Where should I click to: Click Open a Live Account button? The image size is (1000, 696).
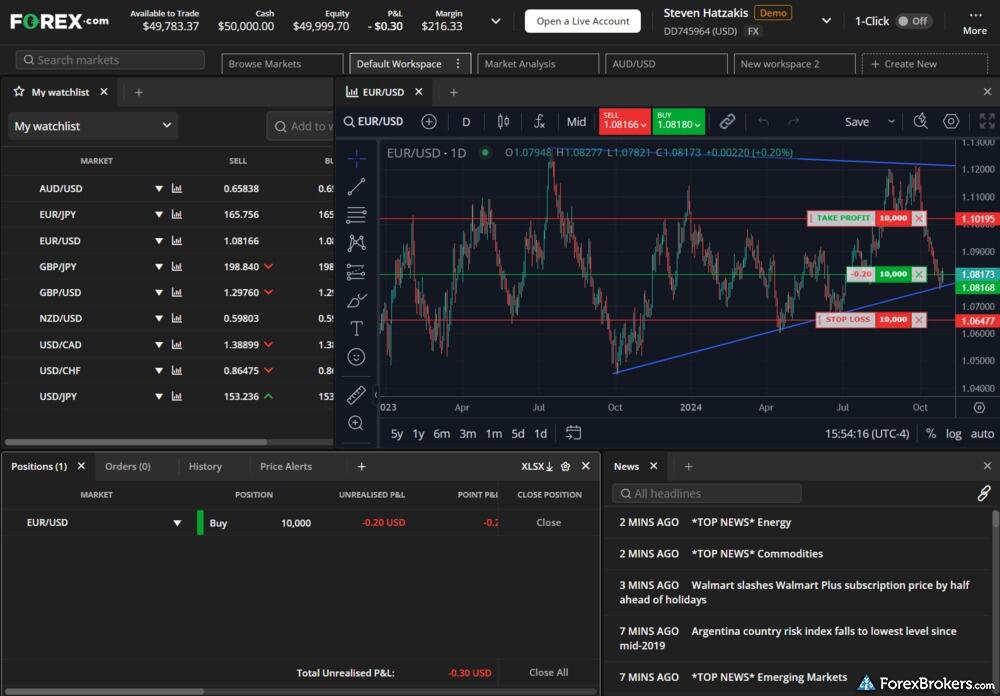[x=583, y=21]
